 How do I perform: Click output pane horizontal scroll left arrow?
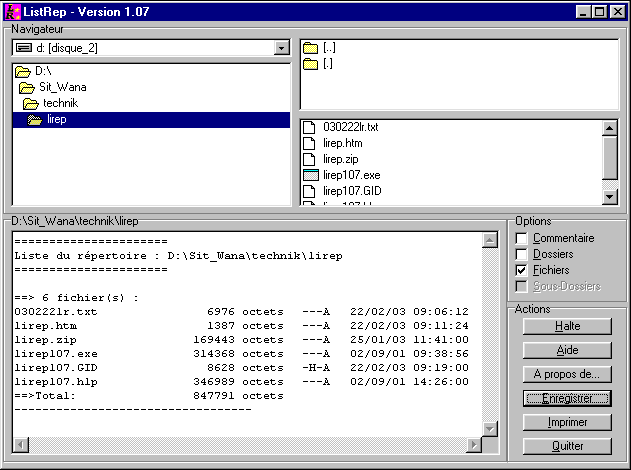click(x=21, y=445)
